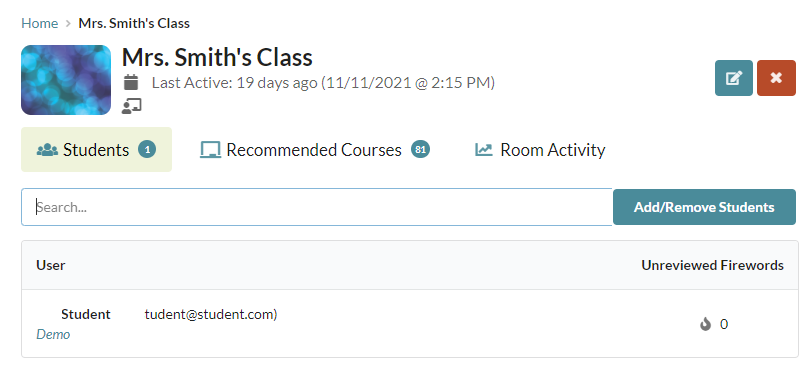Click the User column header
810x374 pixels.
point(51,265)
